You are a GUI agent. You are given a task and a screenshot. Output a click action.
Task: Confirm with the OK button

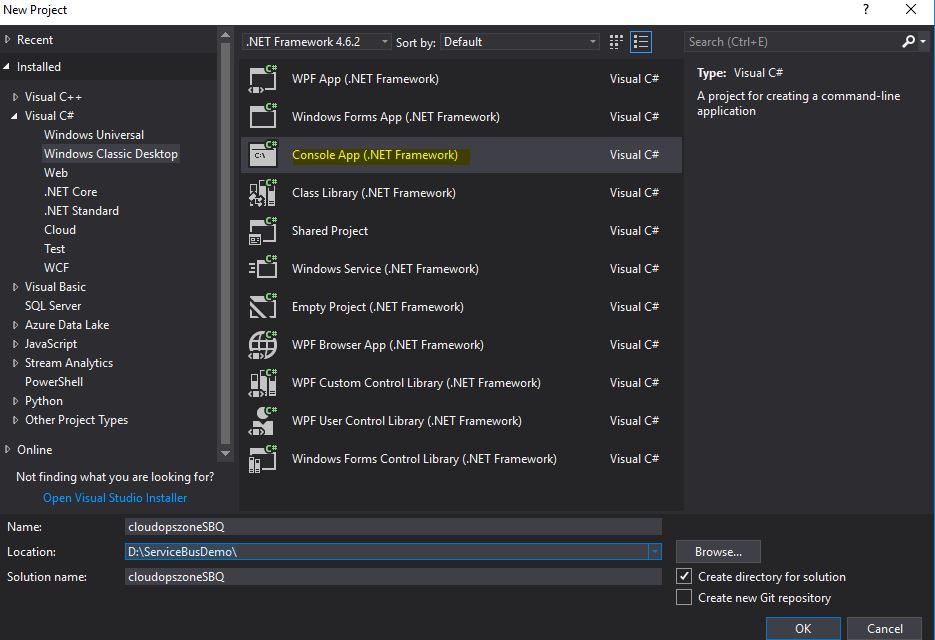coord(803,629)
